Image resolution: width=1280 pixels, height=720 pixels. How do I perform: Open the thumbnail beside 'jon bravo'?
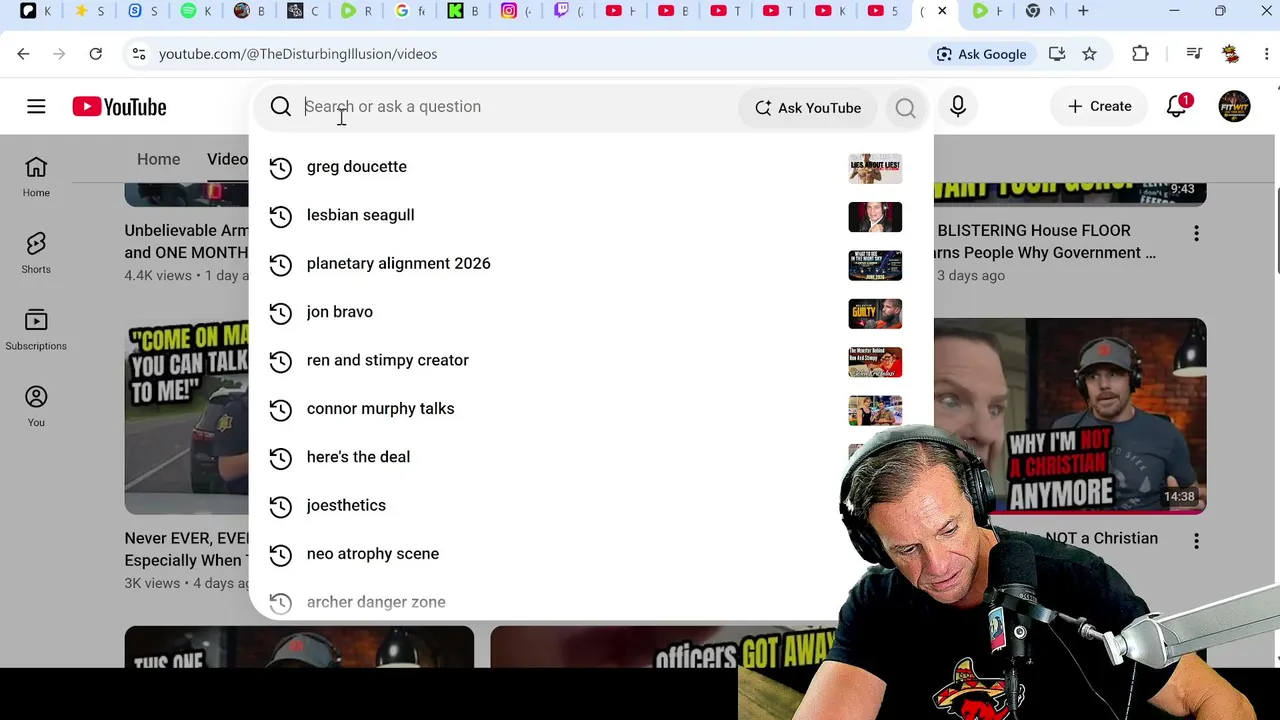875,314
